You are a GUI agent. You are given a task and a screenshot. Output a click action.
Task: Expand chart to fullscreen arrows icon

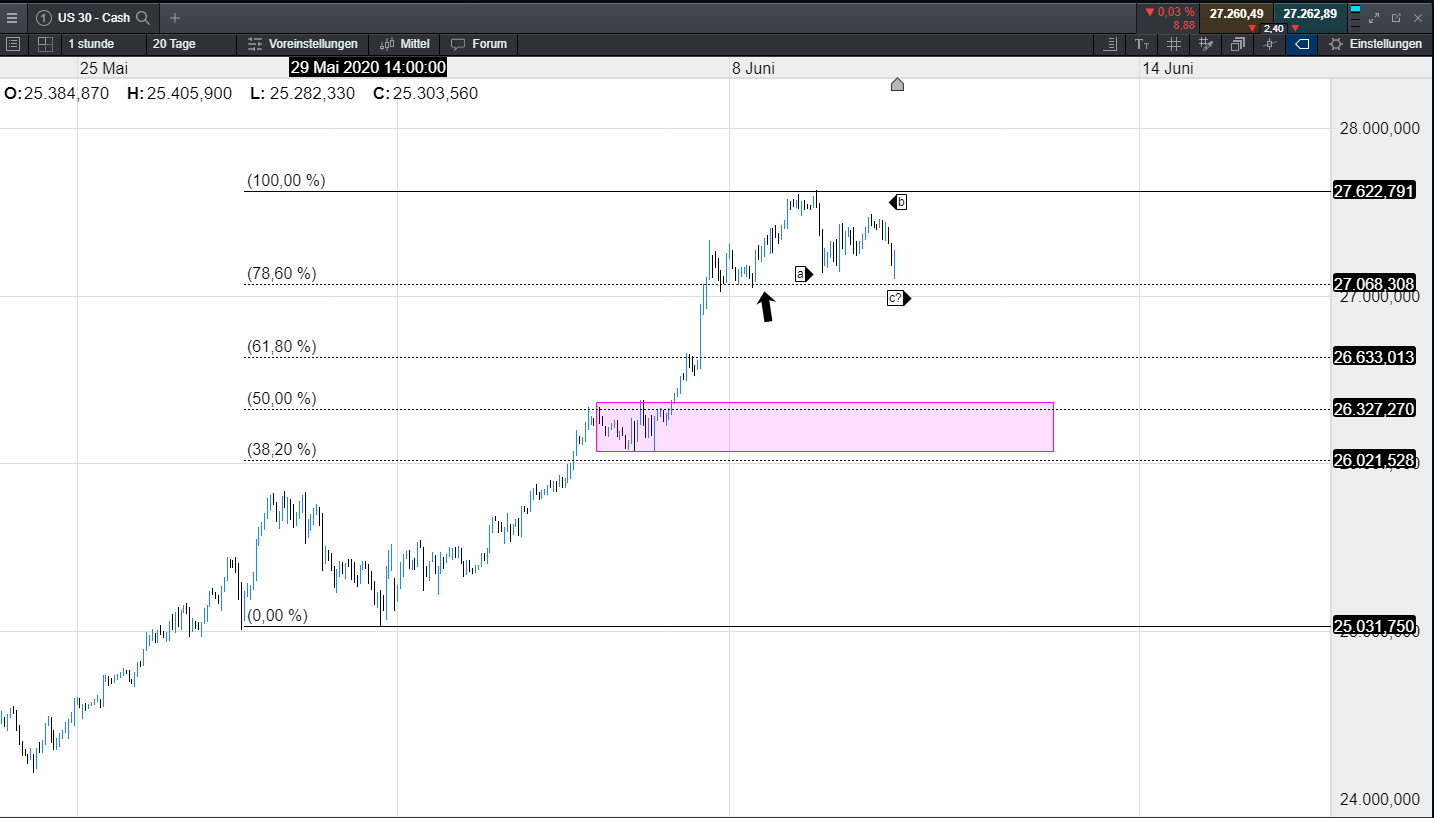tap(1374, 17)
